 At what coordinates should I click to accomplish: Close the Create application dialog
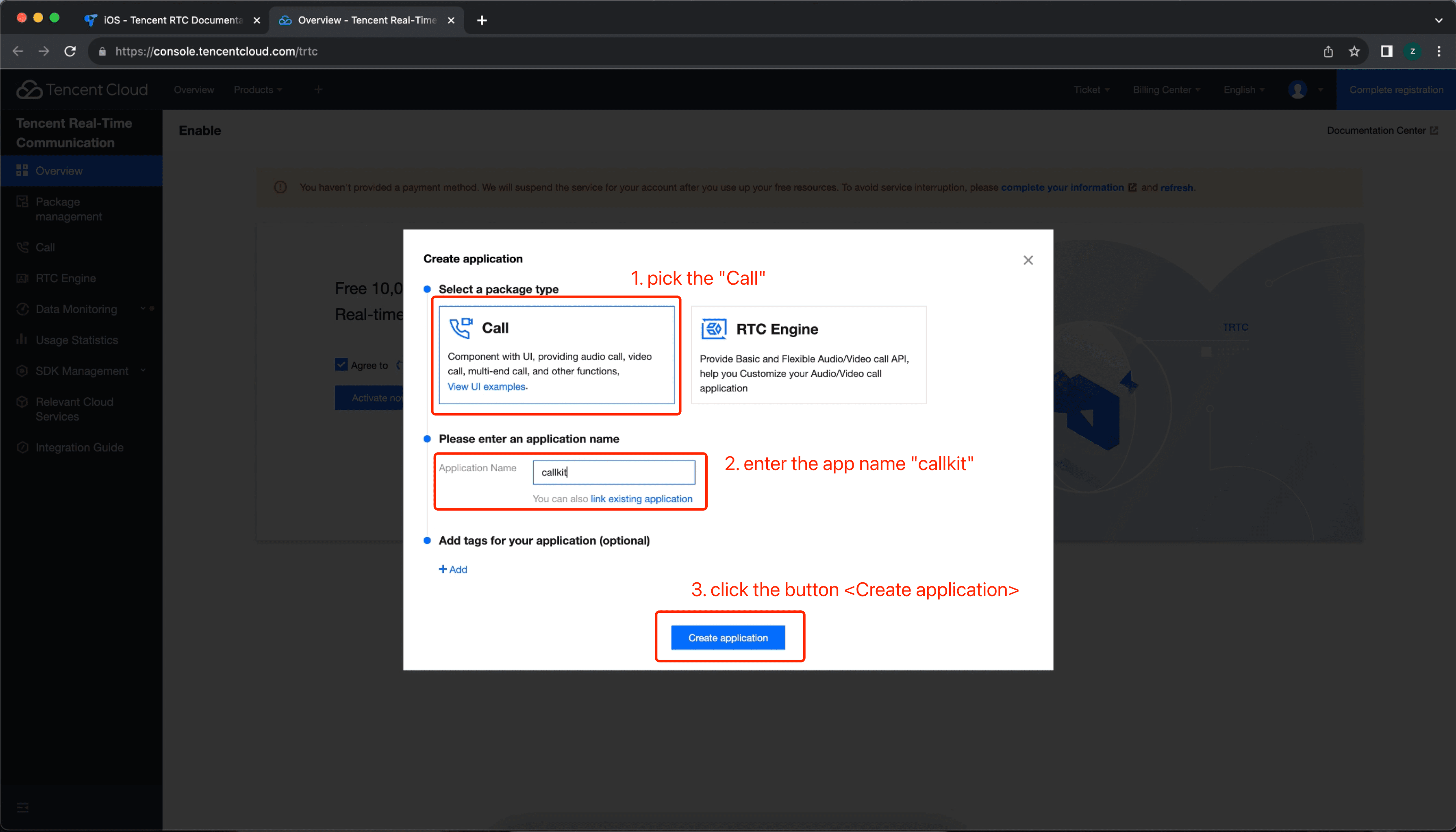click(1028, 261)
